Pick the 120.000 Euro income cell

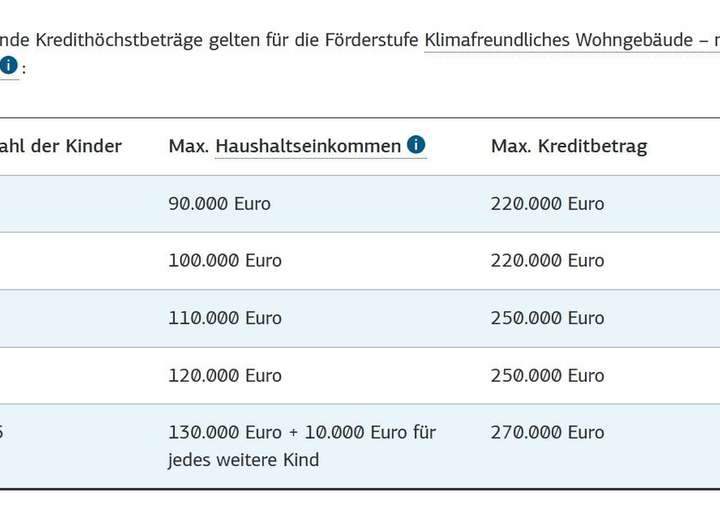point(224,376)
